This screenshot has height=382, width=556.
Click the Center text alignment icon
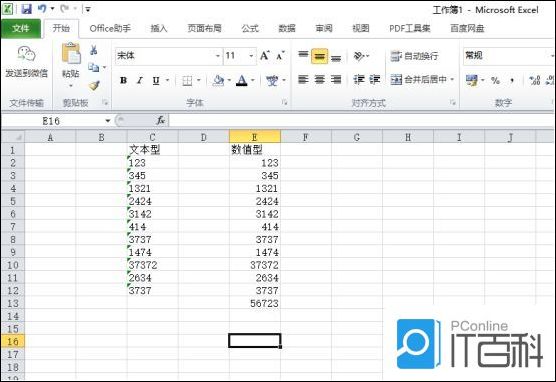pyautogui.click(x=319, y=79)
